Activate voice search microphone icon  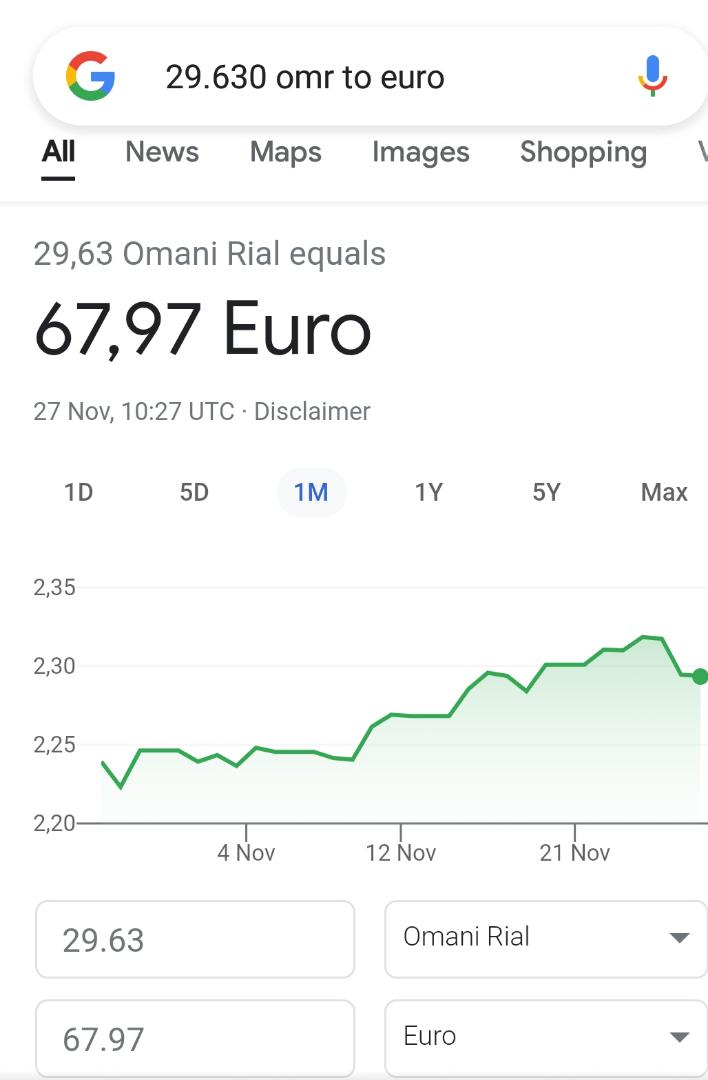(x=652, y=76)
